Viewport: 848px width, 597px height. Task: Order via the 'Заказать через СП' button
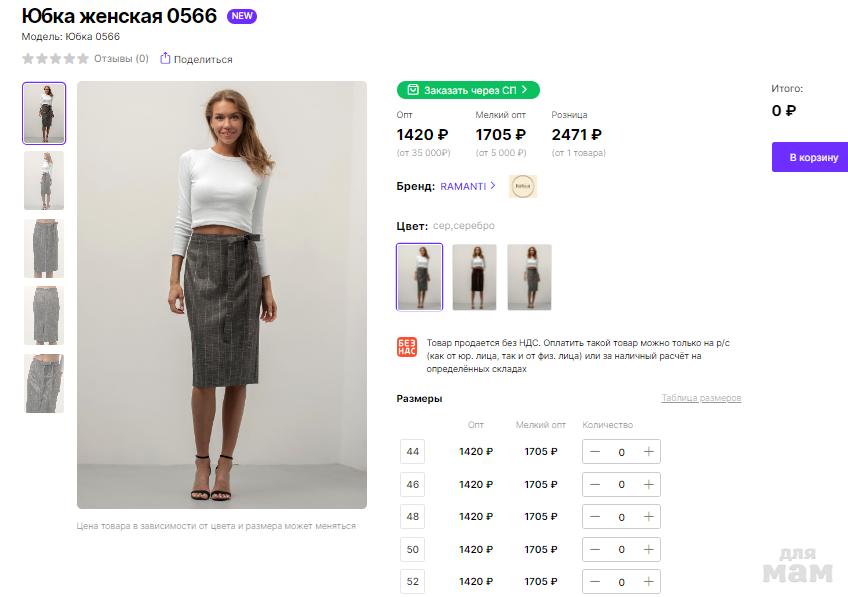click(468, 90)
